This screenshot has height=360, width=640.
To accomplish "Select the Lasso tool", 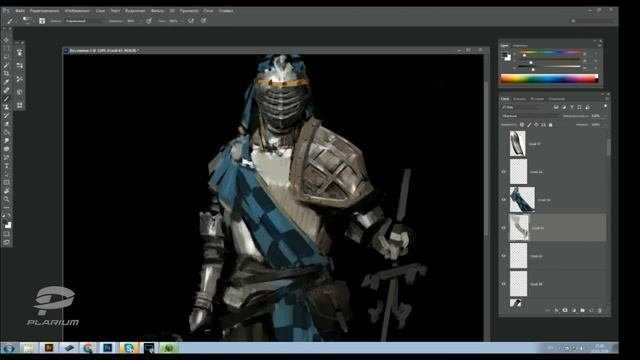I will [6, 57].
